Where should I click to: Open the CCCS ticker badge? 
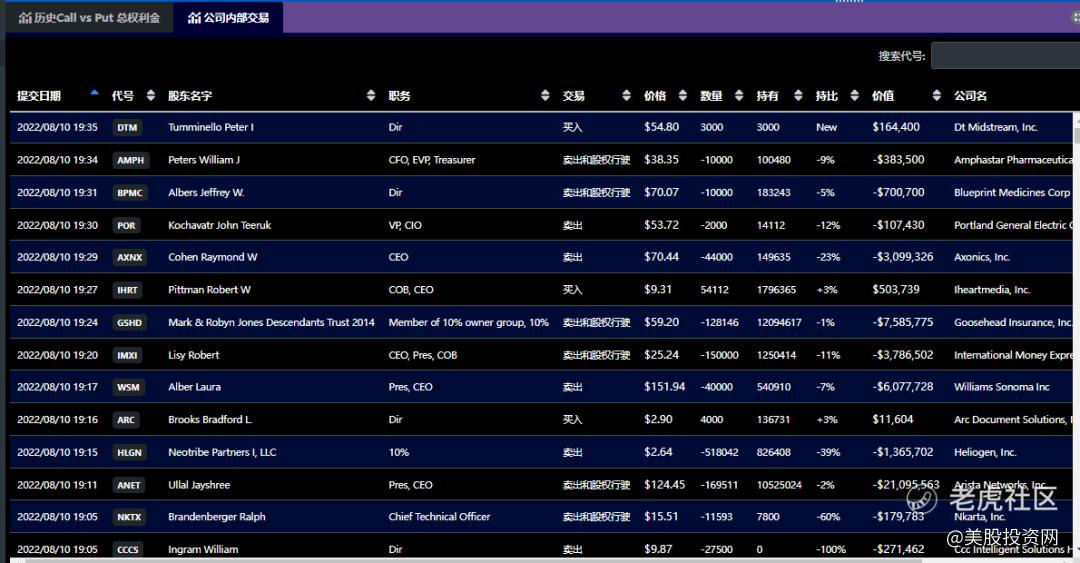[128, 550]
